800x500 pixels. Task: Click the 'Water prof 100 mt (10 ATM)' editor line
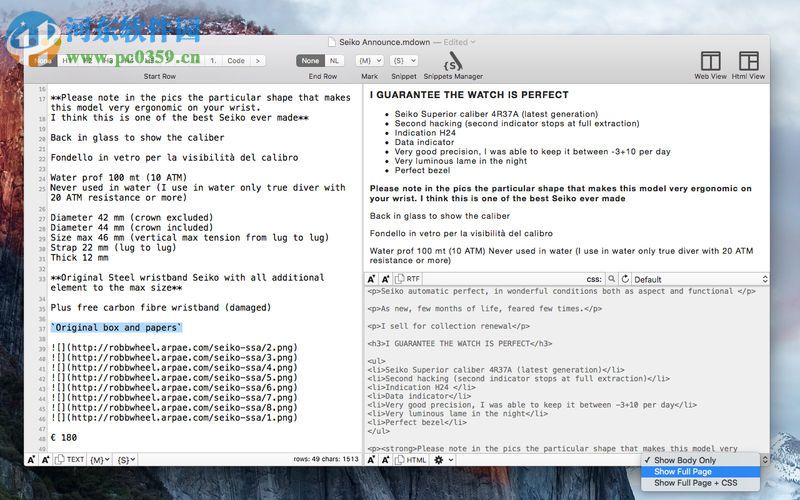(x=118, y=178)
